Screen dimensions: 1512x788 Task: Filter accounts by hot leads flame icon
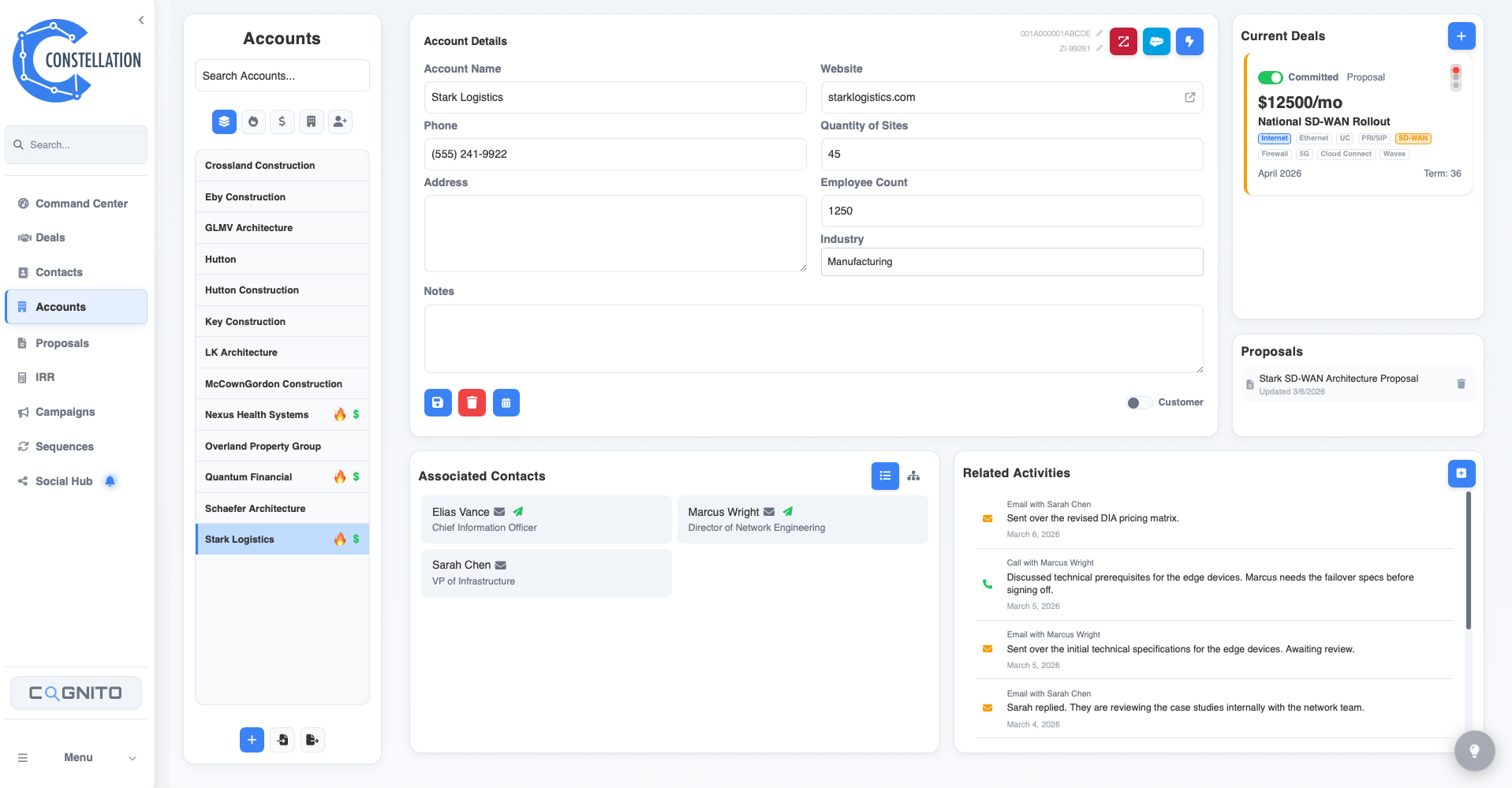(253, 121)
